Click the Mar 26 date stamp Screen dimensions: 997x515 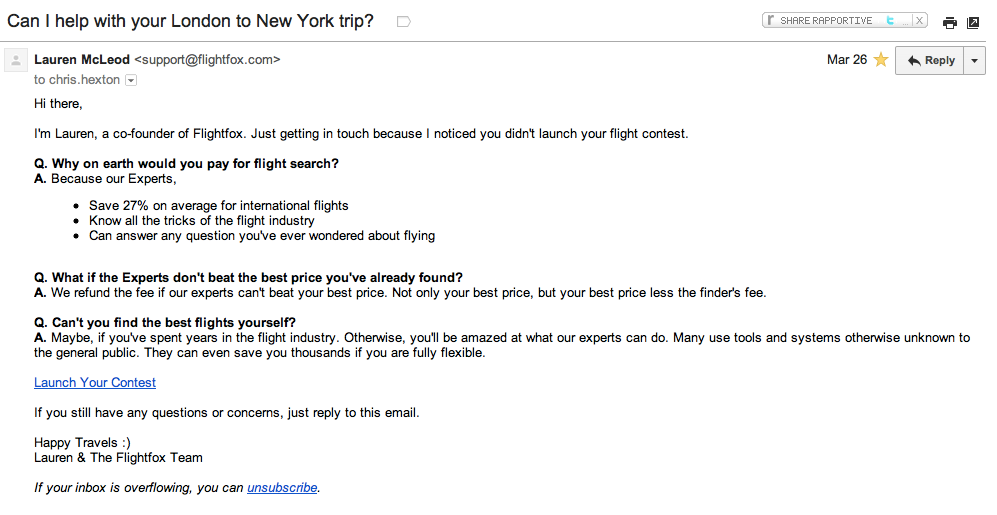(x=847, y=60)
